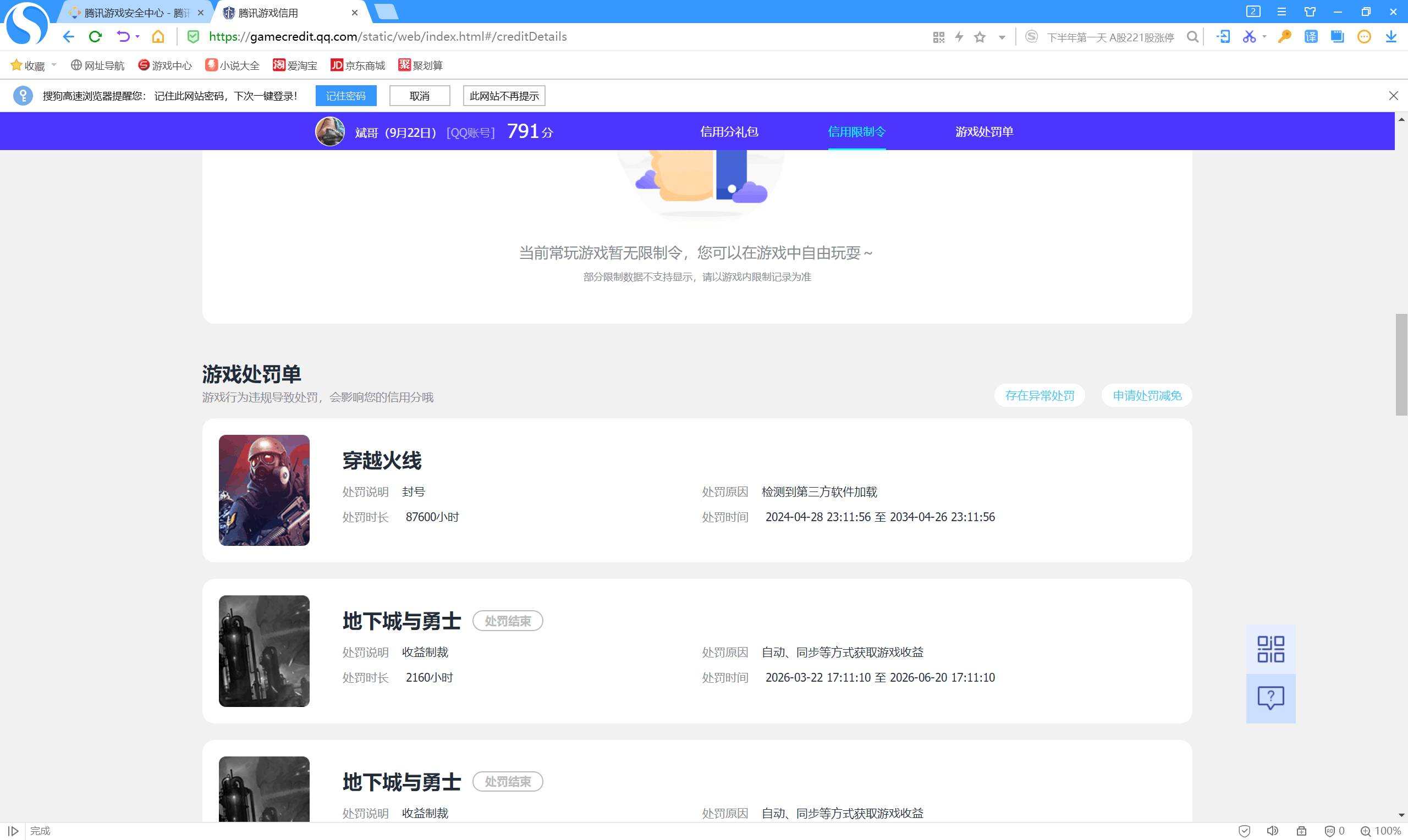Viewport: 1408px width, 840px height.
Task: Open 游戏处罚单 tab
Action: pyautogui.click(x=984, y=131)
